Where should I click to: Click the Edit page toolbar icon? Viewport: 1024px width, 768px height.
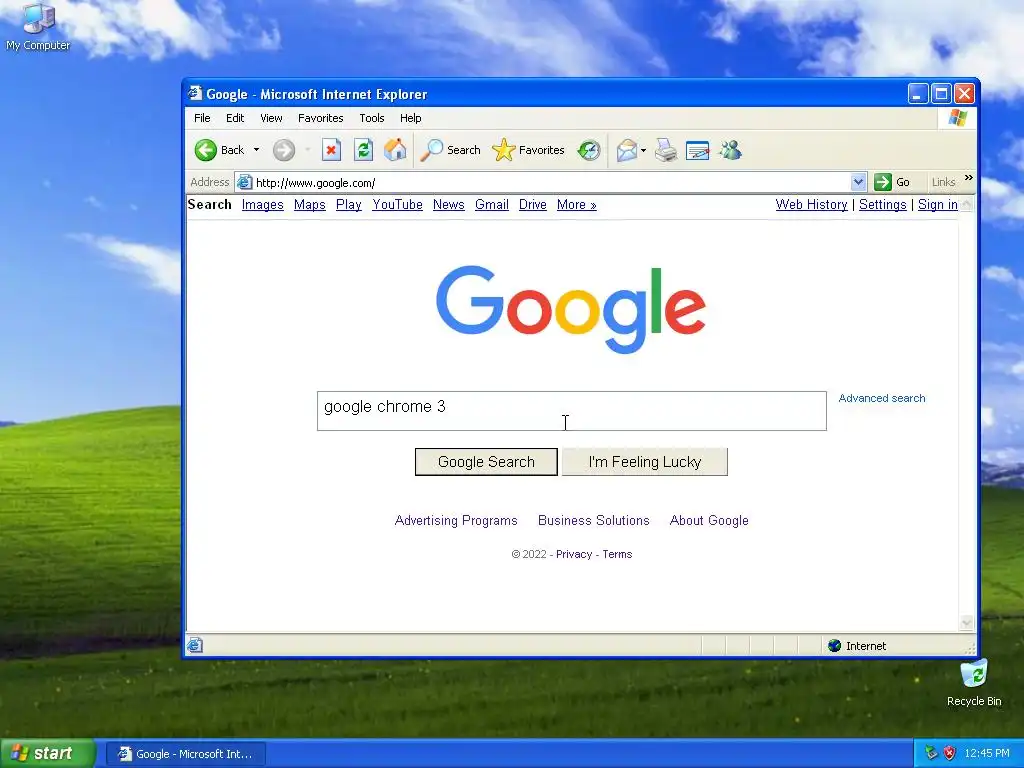tap(697, 151)
